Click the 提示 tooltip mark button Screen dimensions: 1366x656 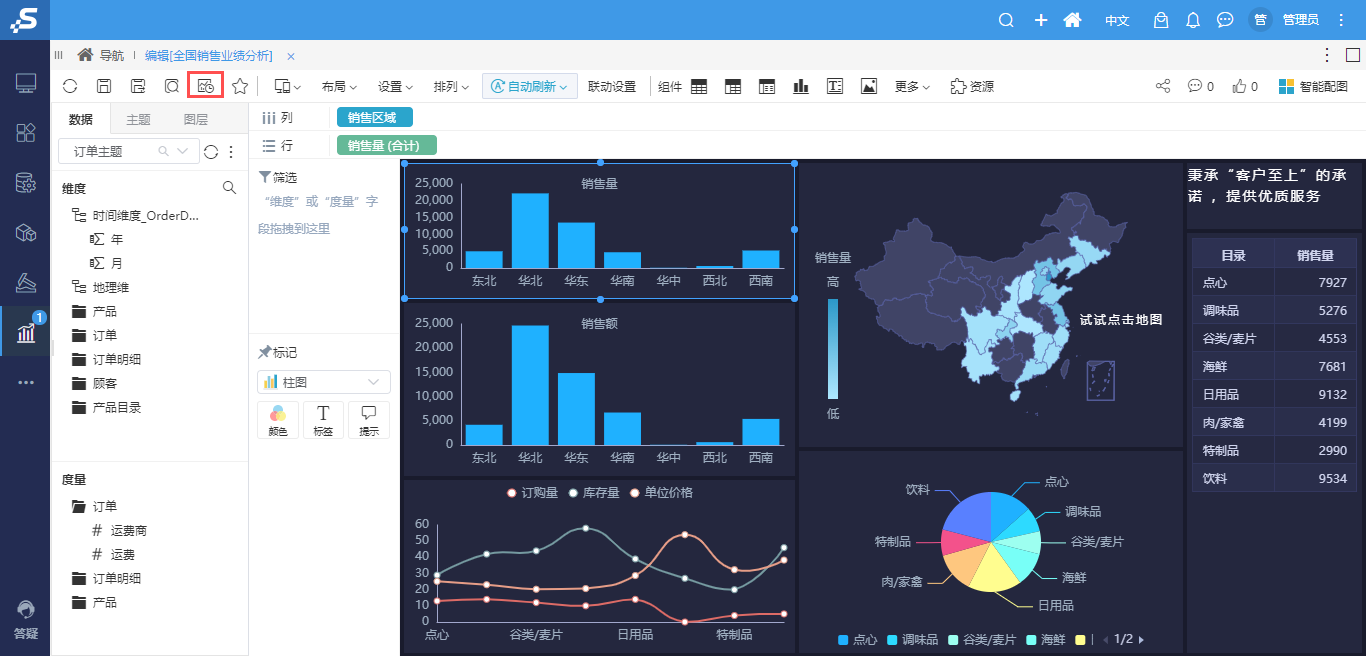(369, 420)
